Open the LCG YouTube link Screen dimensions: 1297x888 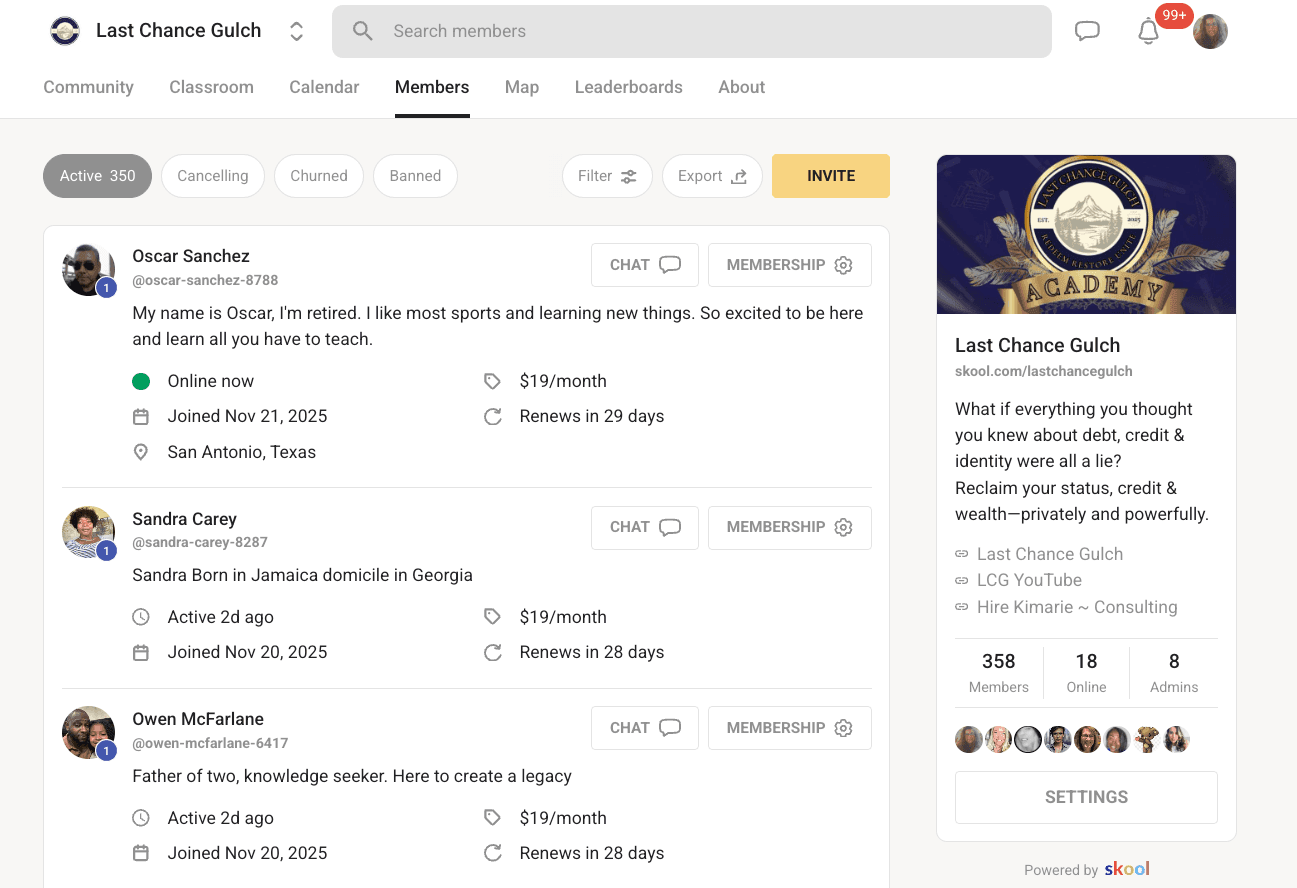(1029, 580)
